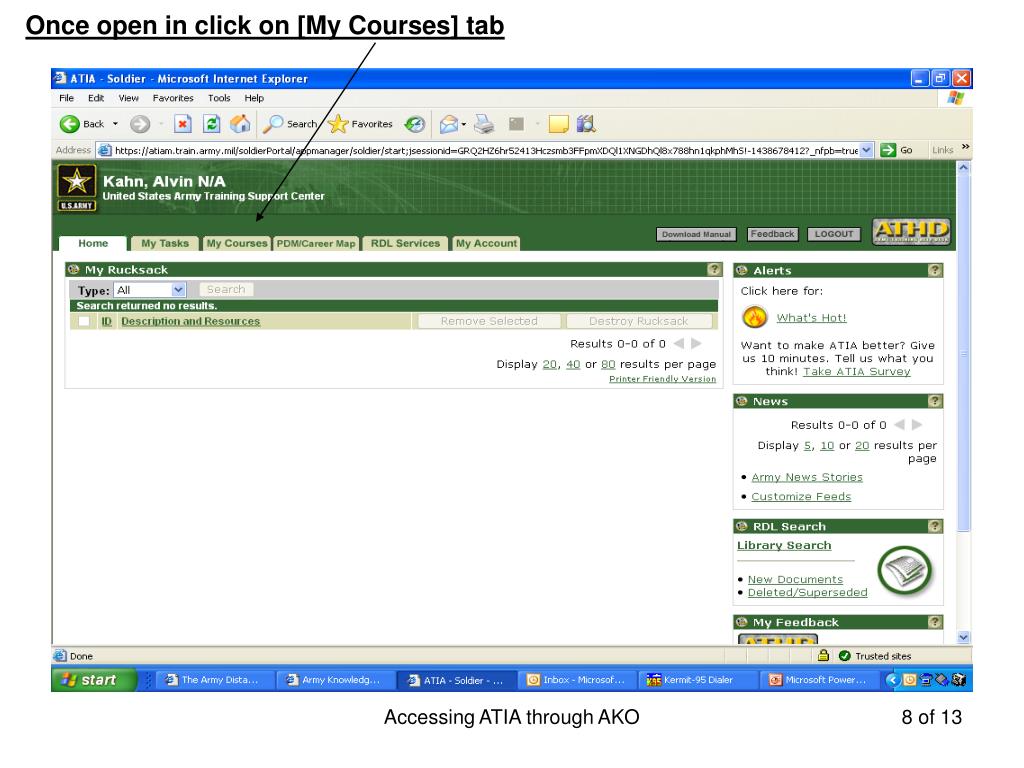Click the Print icon in toolbar
Screen dimensions: 1024x768
pos(484,124)
